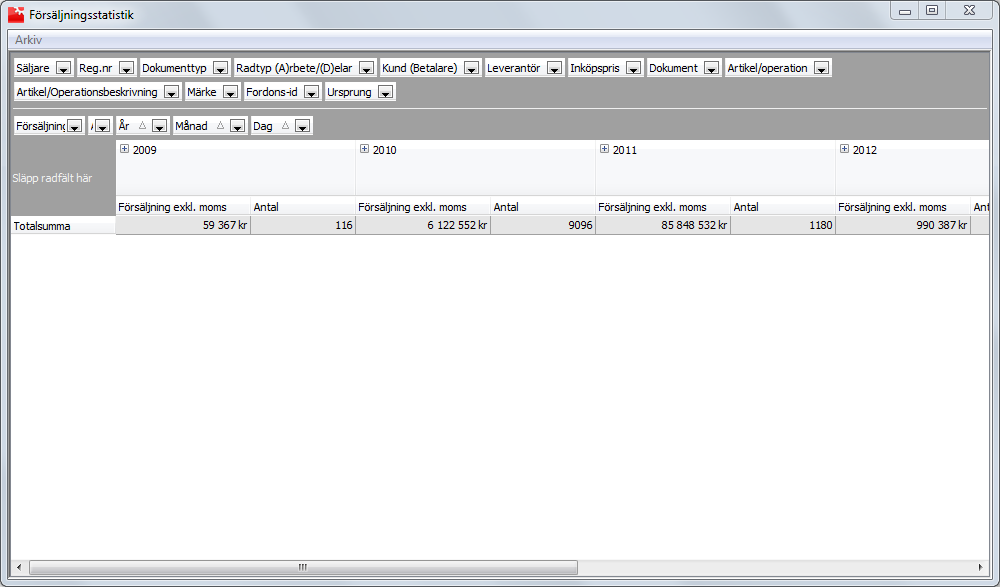Open the Märke filter dropdown arrow

[230, 93]
